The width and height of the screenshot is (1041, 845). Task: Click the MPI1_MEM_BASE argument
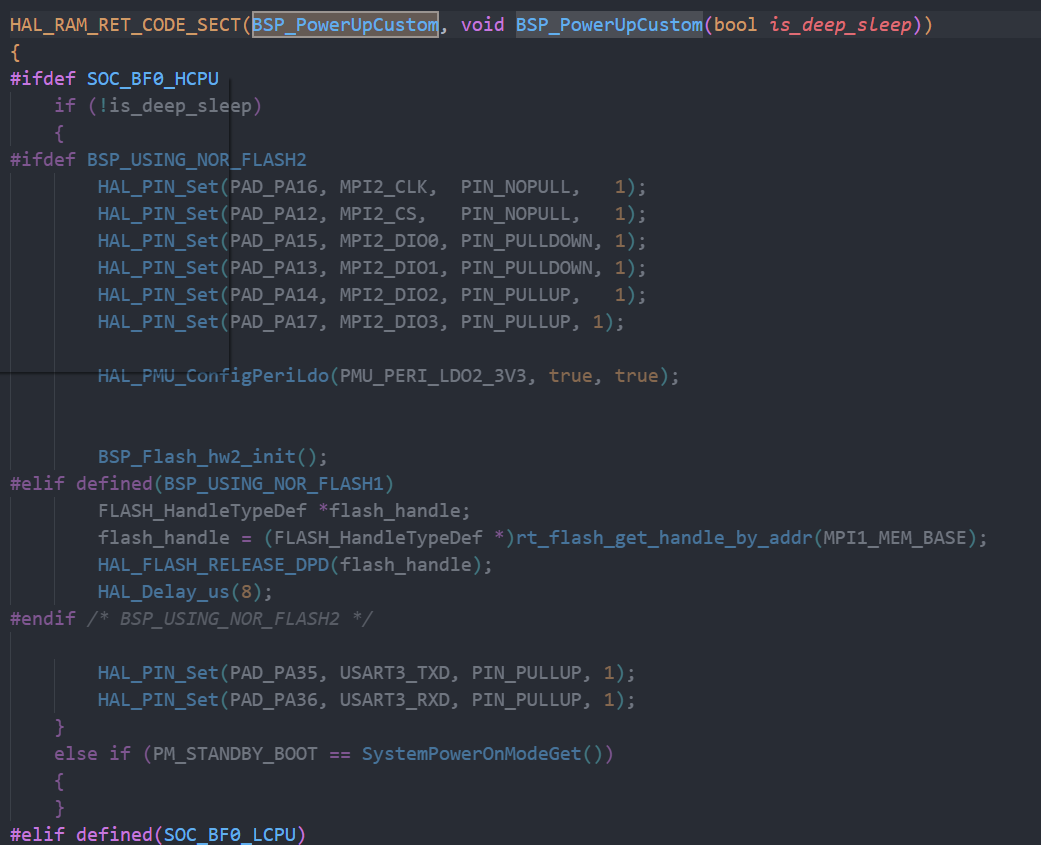coord(895,538)
